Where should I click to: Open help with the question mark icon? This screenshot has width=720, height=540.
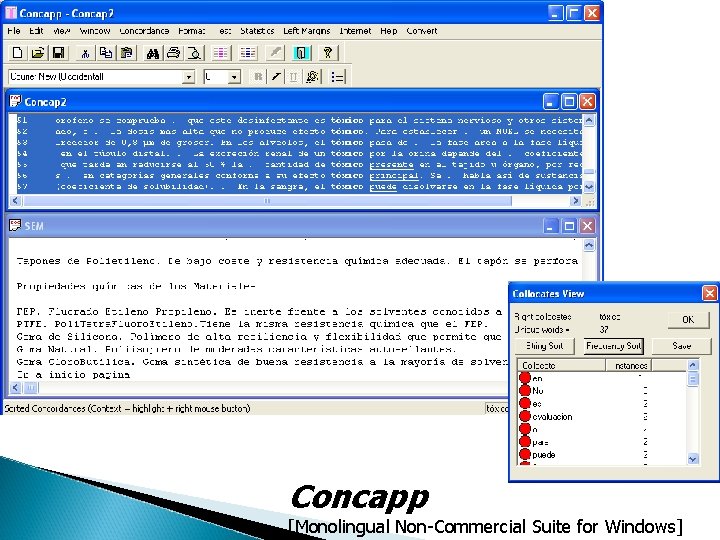point(328,53)
